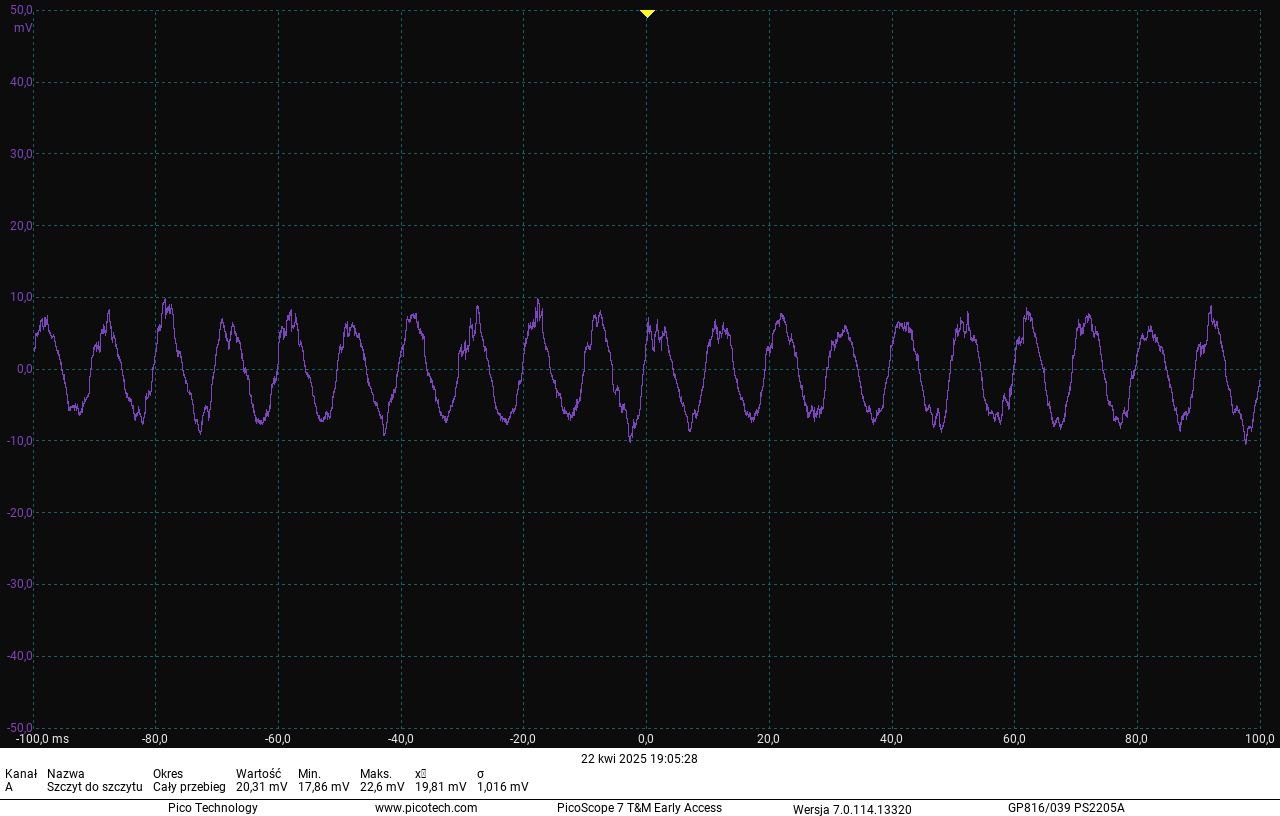1280x816 pixels.
Task: Click the Okres column header
Action: point(168,774)
